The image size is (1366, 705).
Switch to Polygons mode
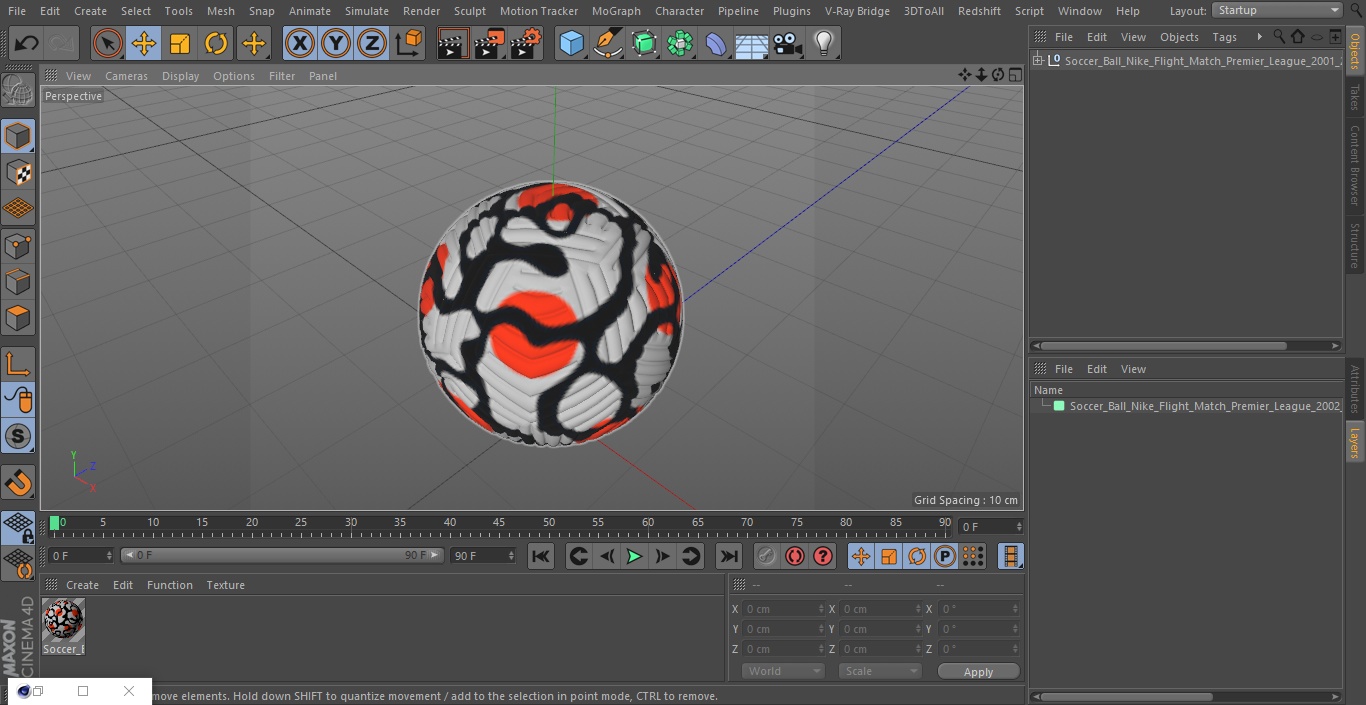pyautogui.click(x=18, y=319)
